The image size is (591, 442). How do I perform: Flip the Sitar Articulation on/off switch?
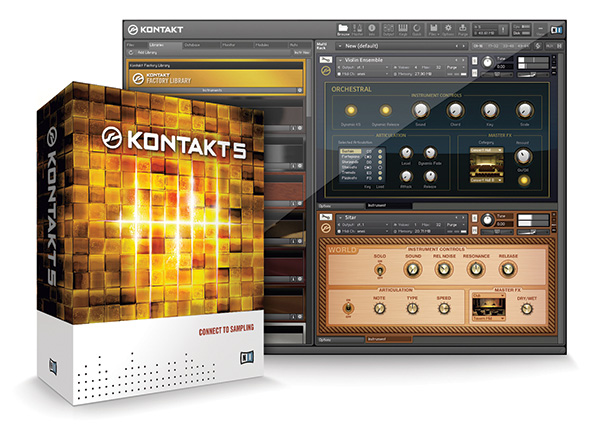coord(348,308)
